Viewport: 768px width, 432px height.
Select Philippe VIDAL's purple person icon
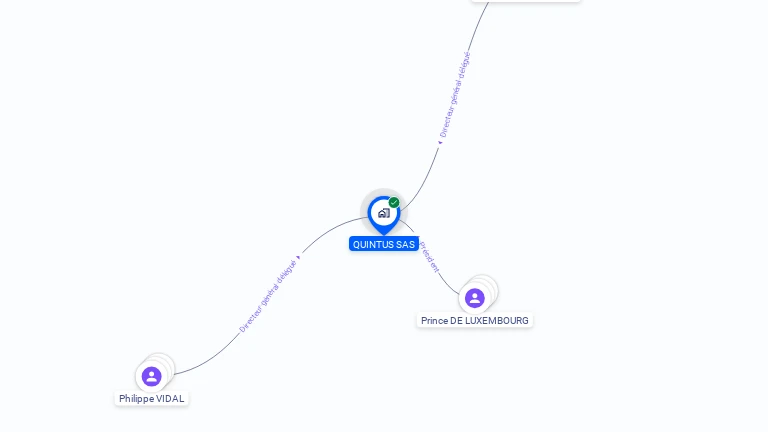click(151, 377)
